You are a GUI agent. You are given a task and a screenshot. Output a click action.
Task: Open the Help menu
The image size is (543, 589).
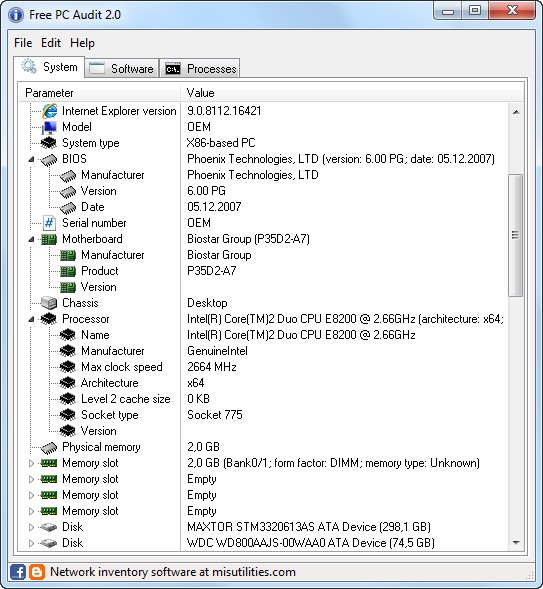82,43
